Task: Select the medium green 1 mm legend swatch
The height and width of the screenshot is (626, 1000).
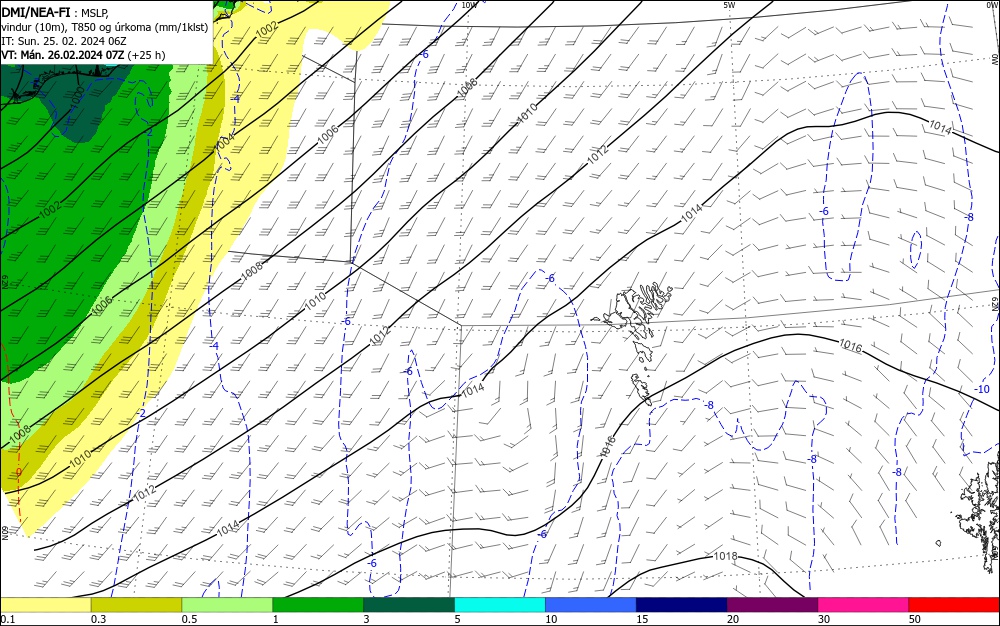Action: [x=318, y=605]
